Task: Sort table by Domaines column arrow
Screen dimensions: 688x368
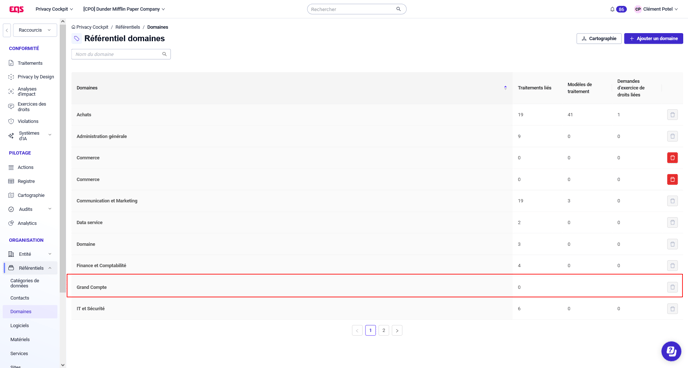Action: 505,88
